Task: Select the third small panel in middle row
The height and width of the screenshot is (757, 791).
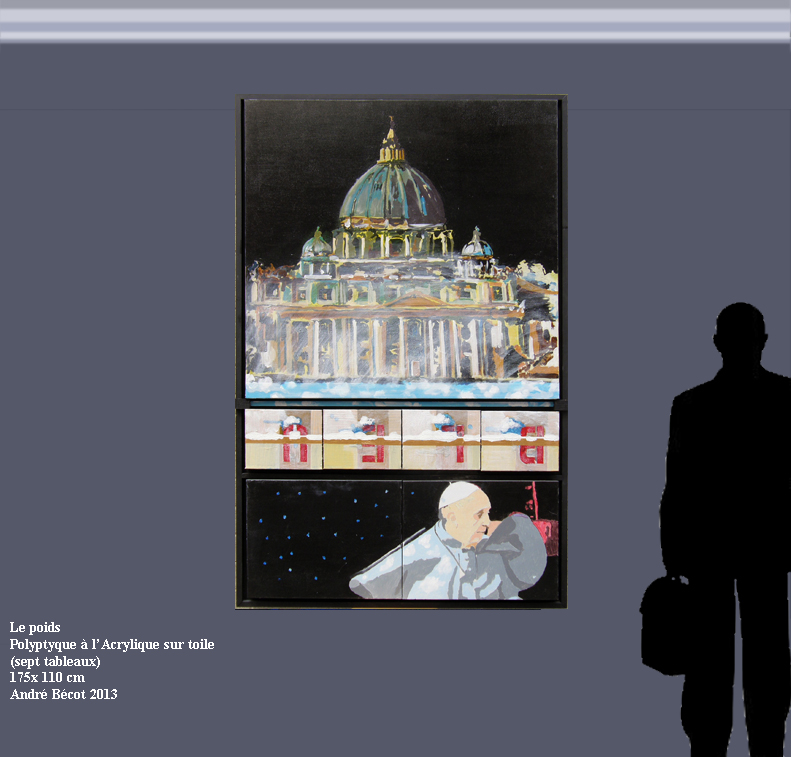Action: tap(441, 439)
